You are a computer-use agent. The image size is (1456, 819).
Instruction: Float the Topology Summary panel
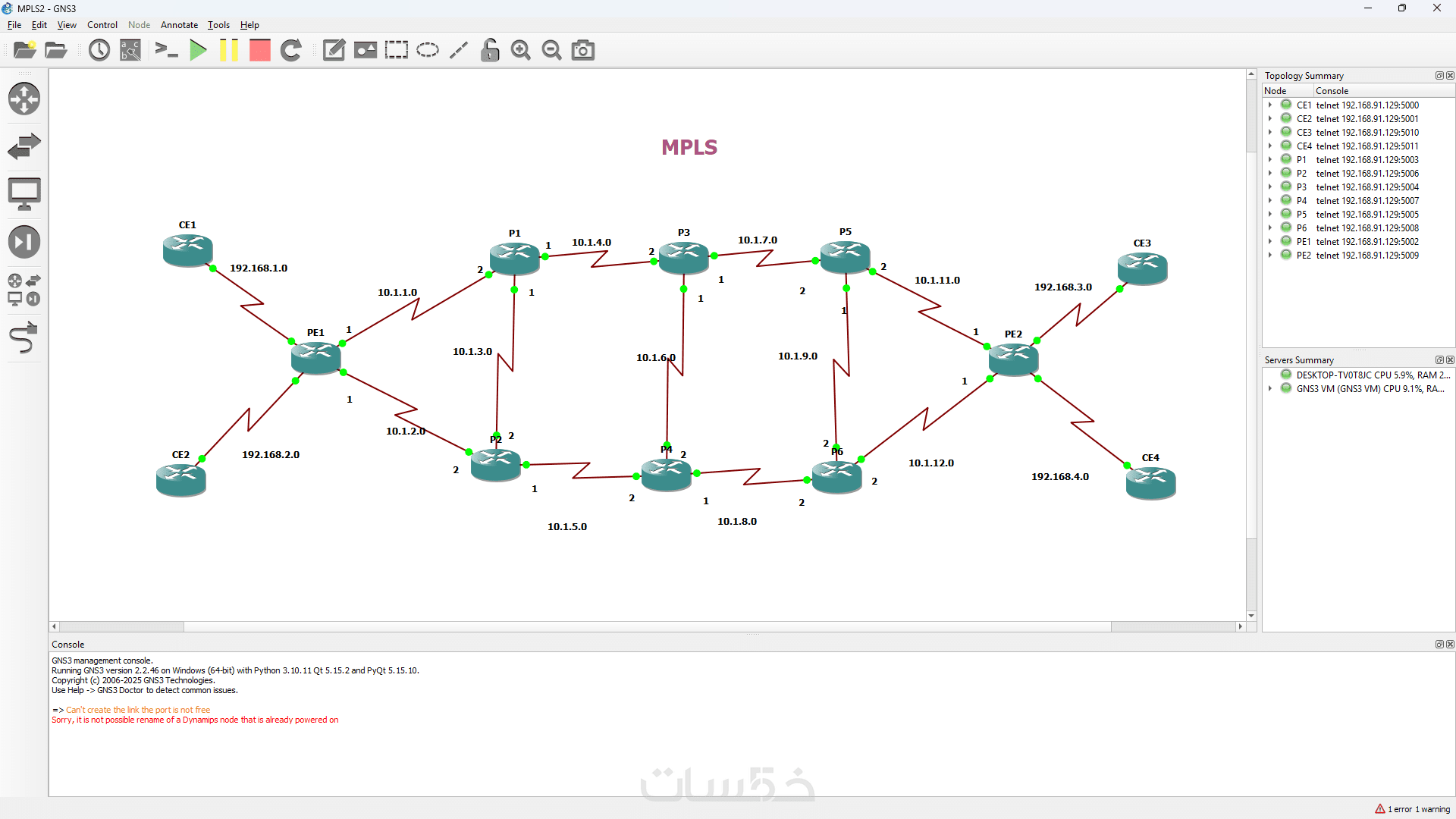tap(1439, 76)
